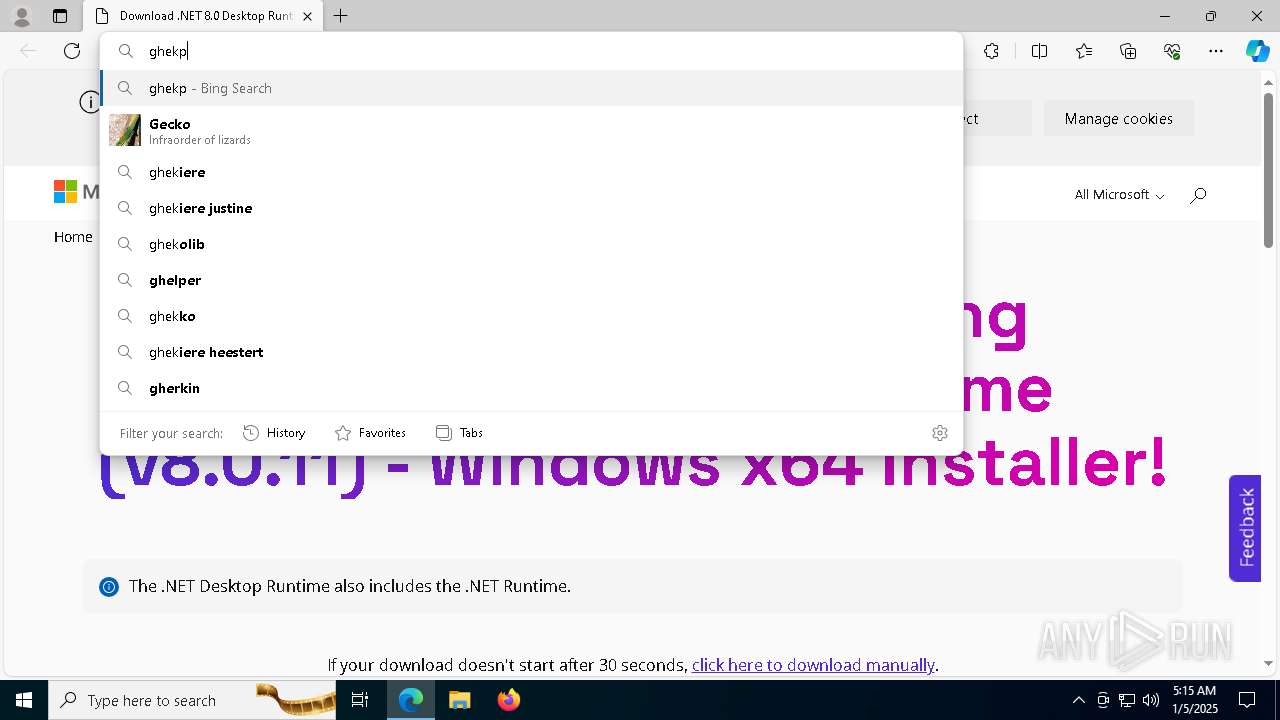
Task: Close the Download .NET 8.0 Desktop Runtime tab
Action: tap(307, 16)
